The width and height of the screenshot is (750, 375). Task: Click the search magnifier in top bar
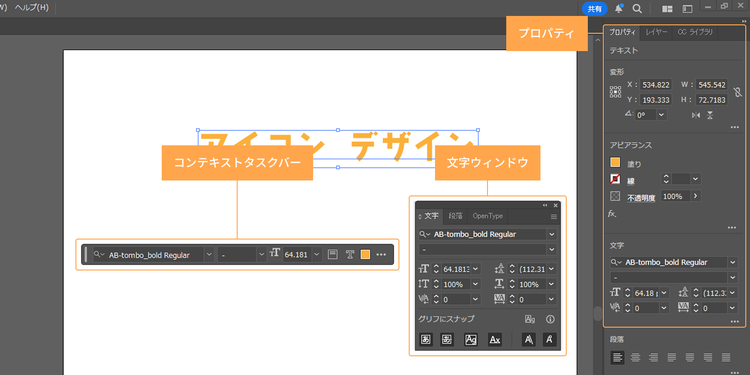pos(637,9)
